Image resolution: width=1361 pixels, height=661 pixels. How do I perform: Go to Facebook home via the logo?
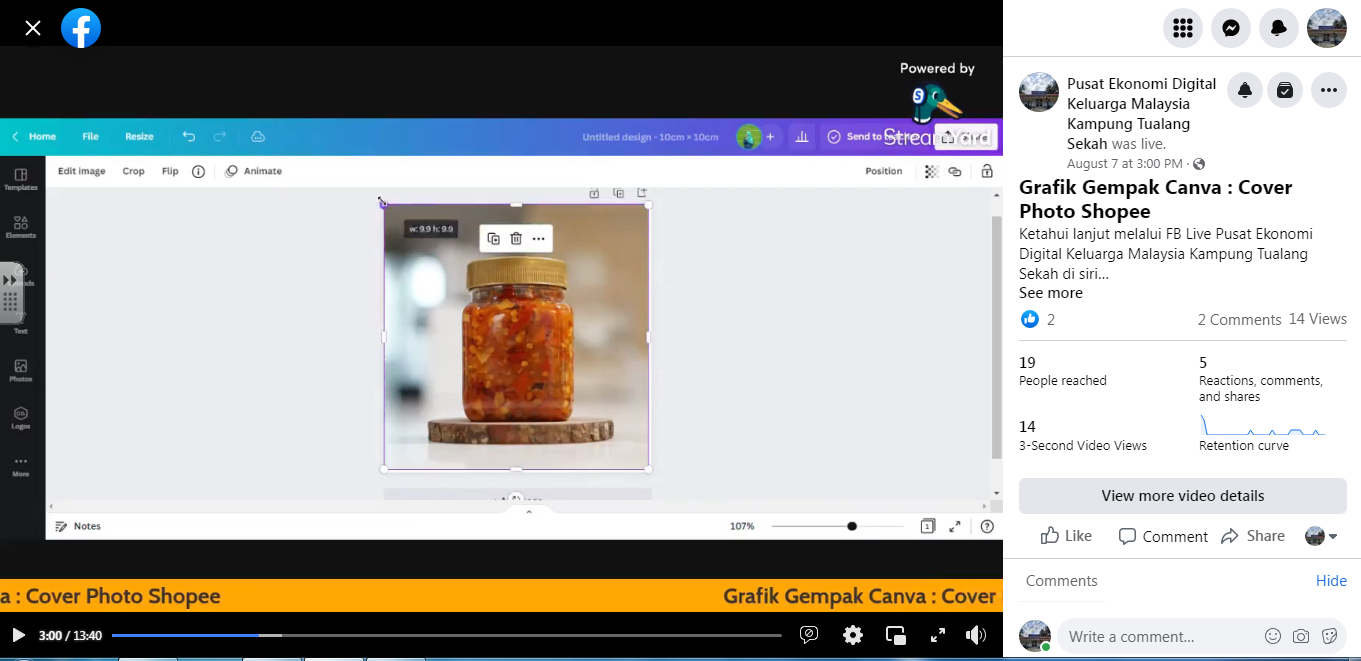81,28
